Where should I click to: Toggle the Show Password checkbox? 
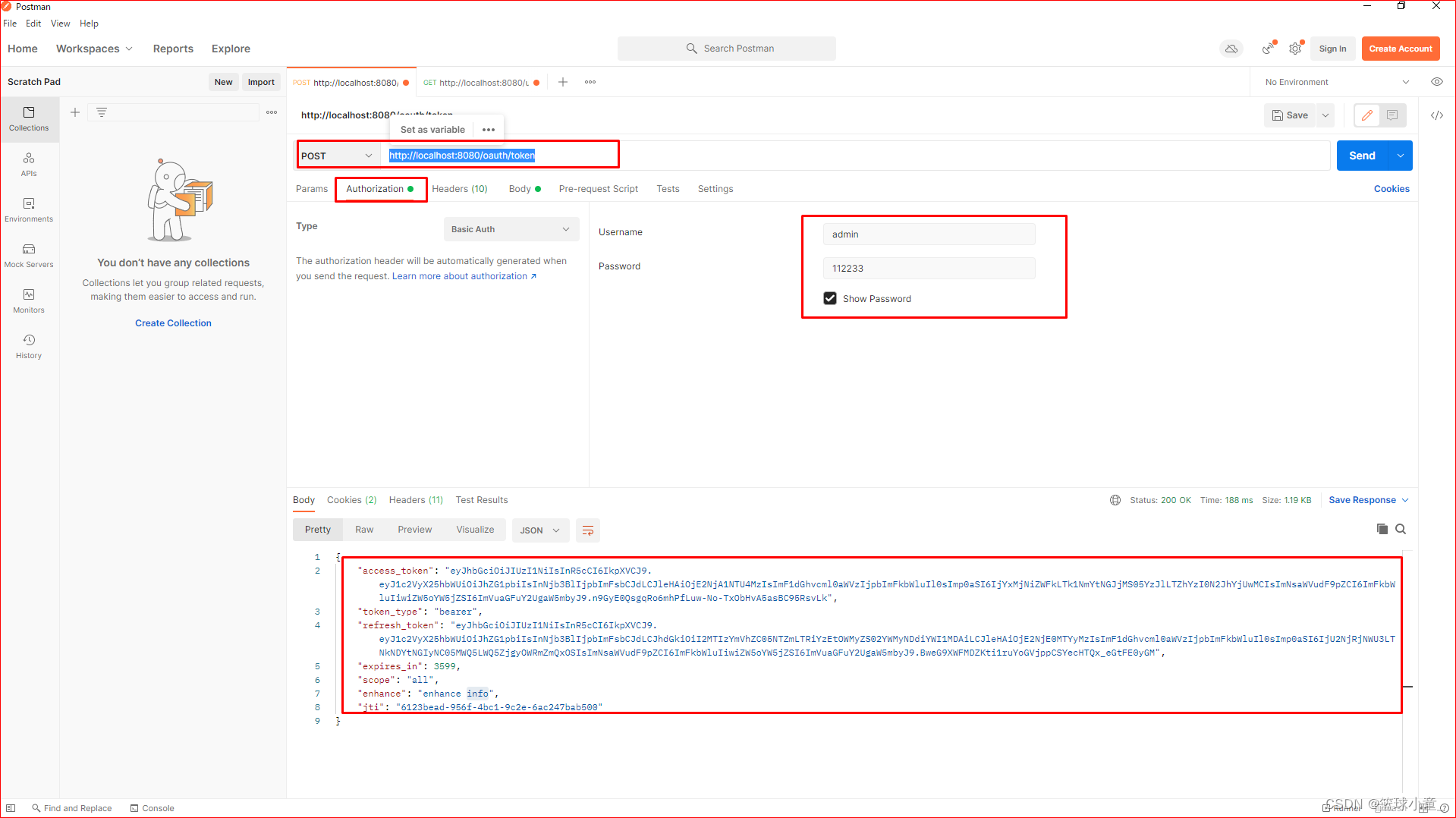click(830, 298)
